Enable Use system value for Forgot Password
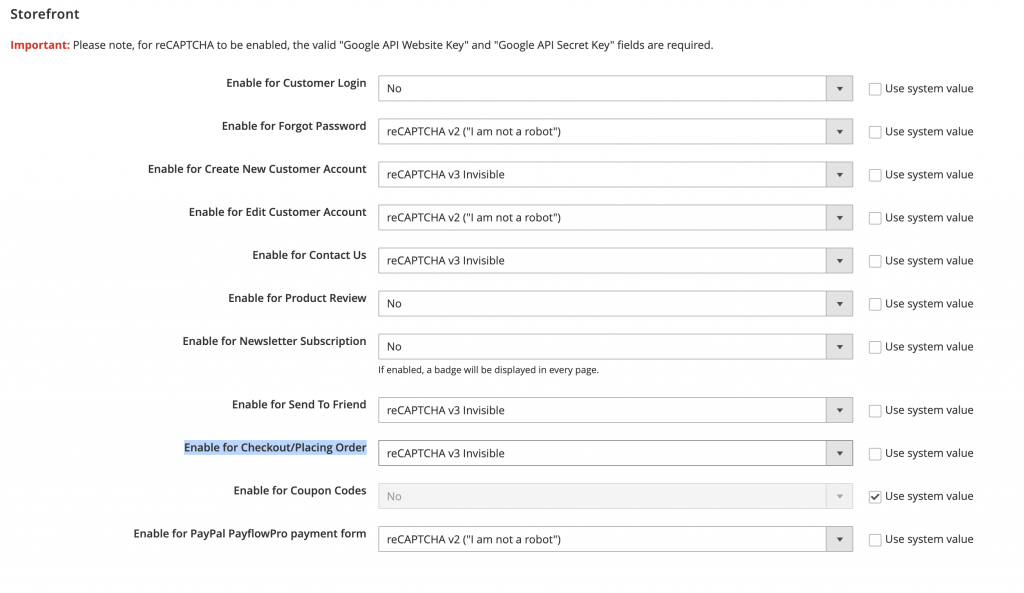1024x593 pixels. click(x=875, y=132)
